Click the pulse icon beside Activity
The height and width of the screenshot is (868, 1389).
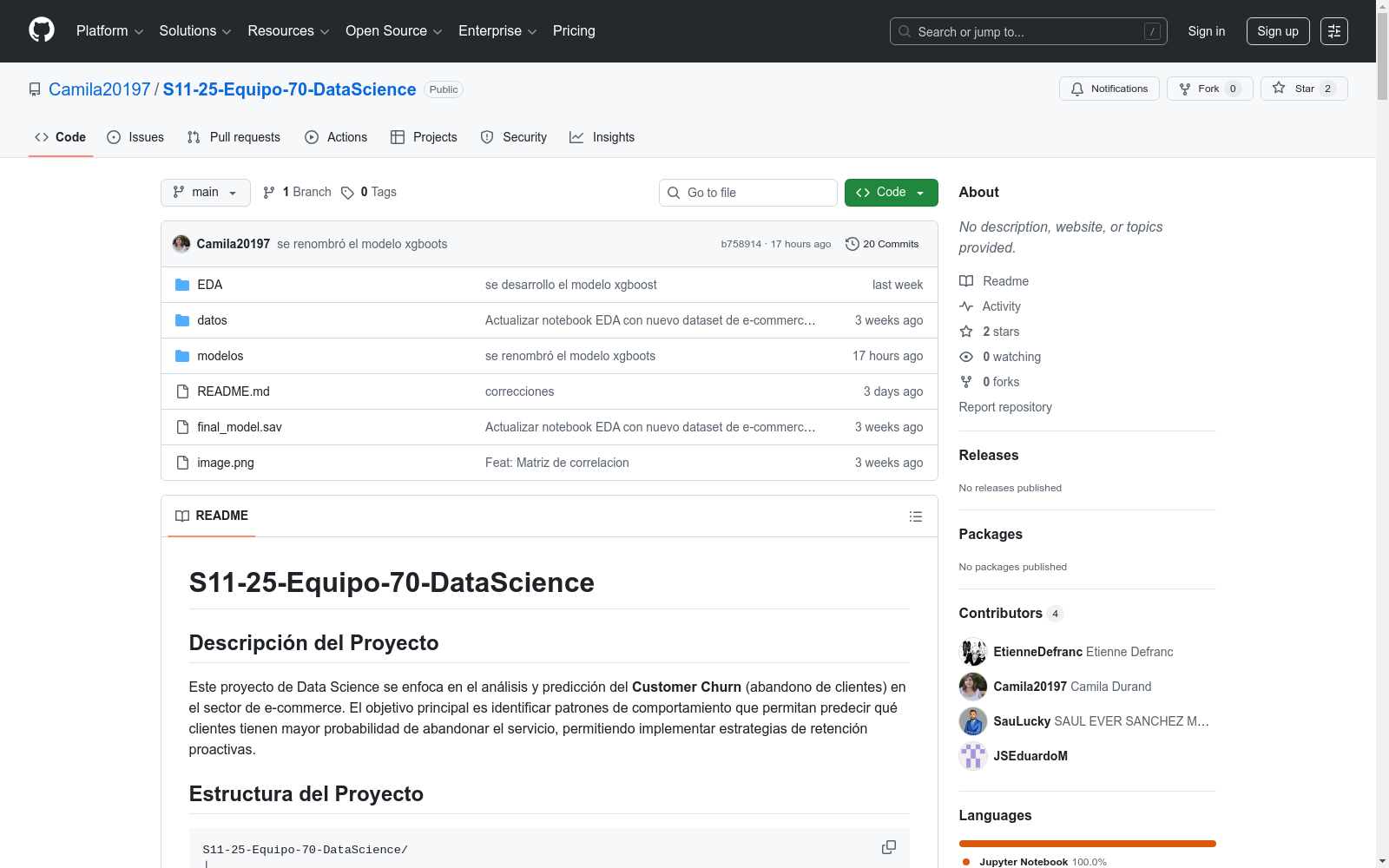pos(966,306)
